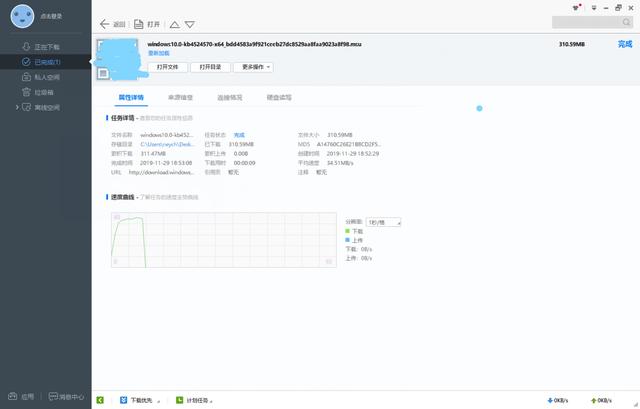Viewport: 640px width, 409px height.
Task: Click the speed curve chart
Action: pos(224,240)
